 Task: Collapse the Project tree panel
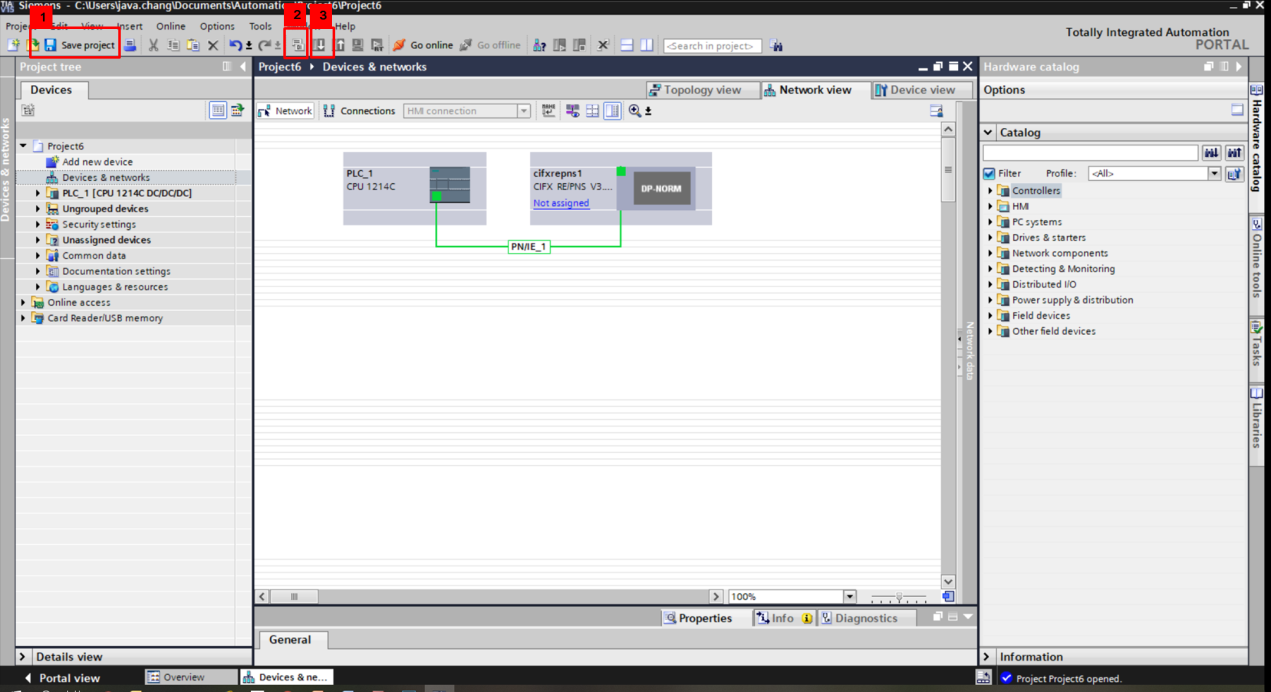(243, 67)
